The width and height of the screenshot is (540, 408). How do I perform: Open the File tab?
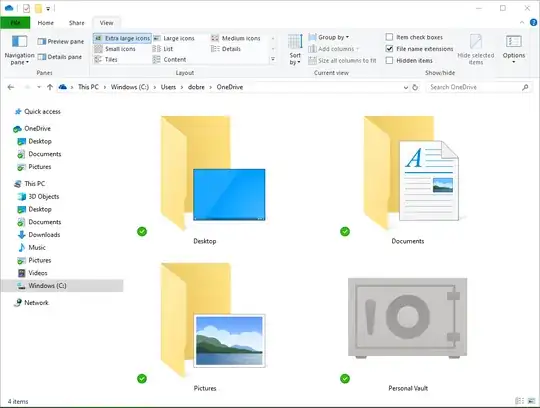pos(15,23)
